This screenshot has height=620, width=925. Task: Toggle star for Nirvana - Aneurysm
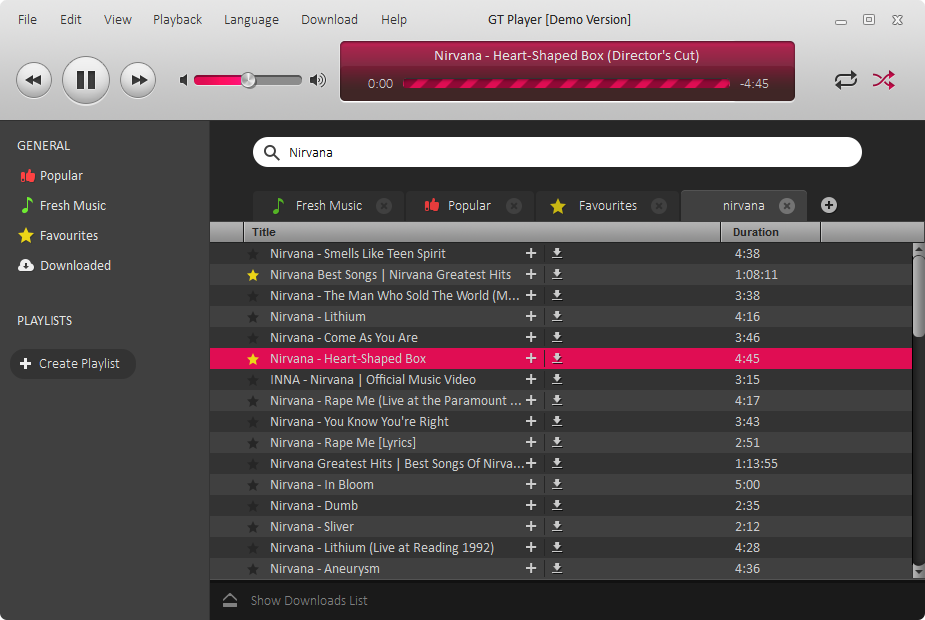tap(253, 569)
